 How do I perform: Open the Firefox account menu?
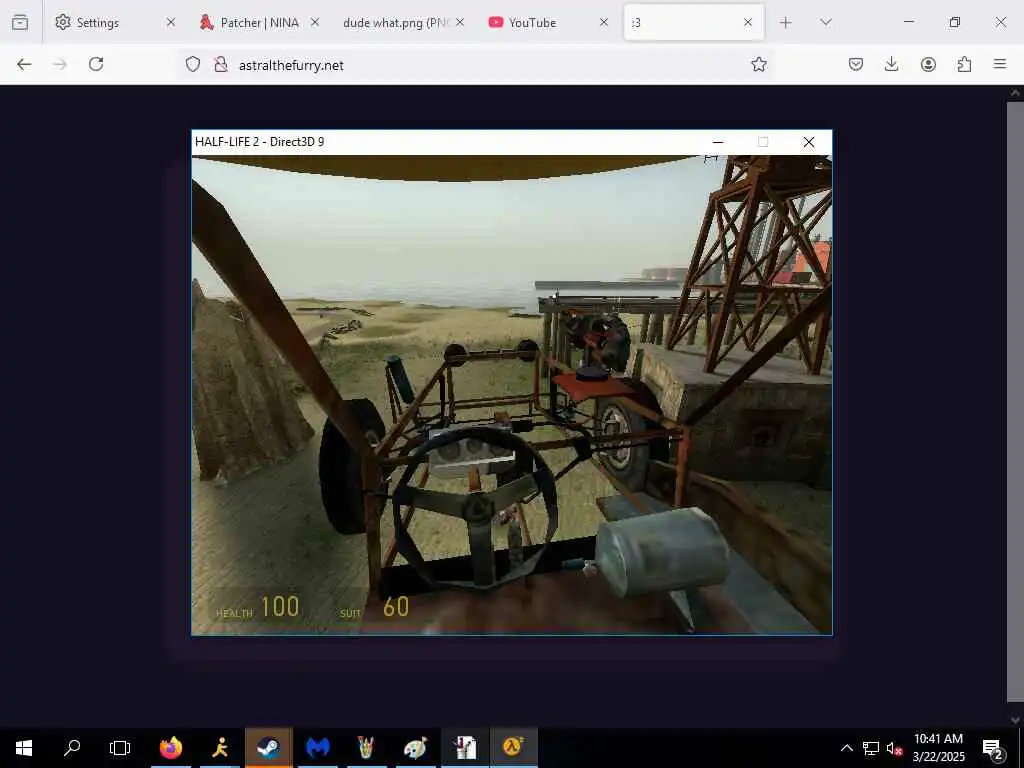tap(928, 64)
